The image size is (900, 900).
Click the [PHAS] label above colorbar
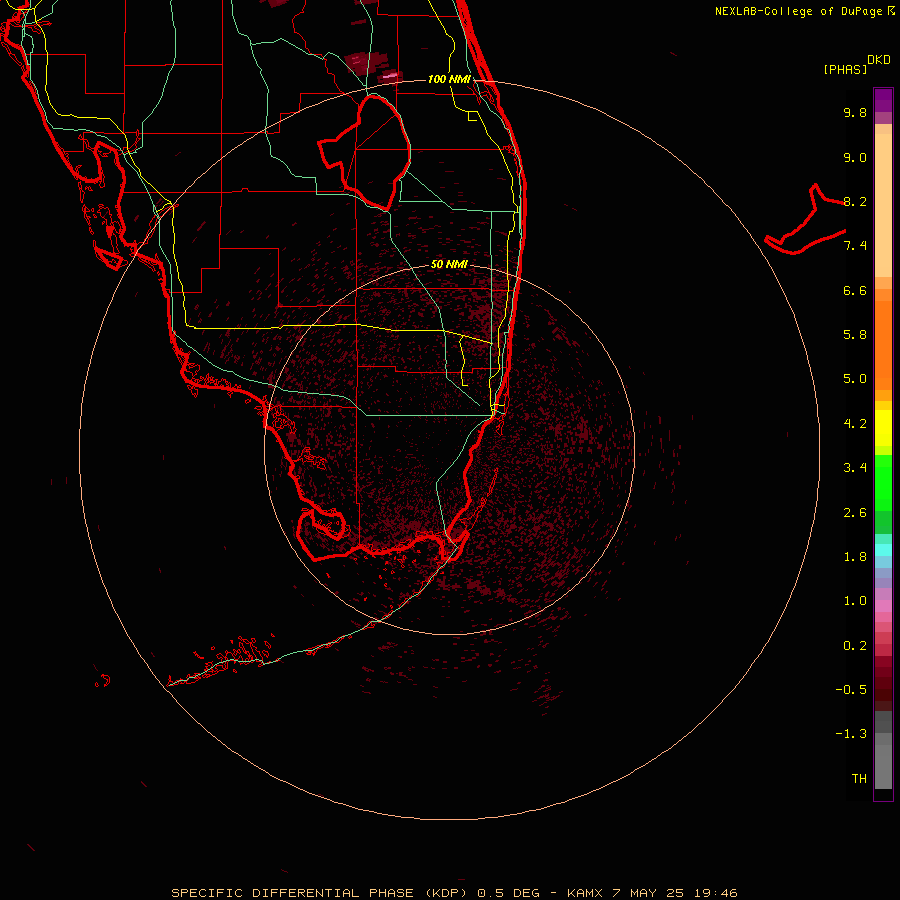pyautogui.click(x=845, y=69)
